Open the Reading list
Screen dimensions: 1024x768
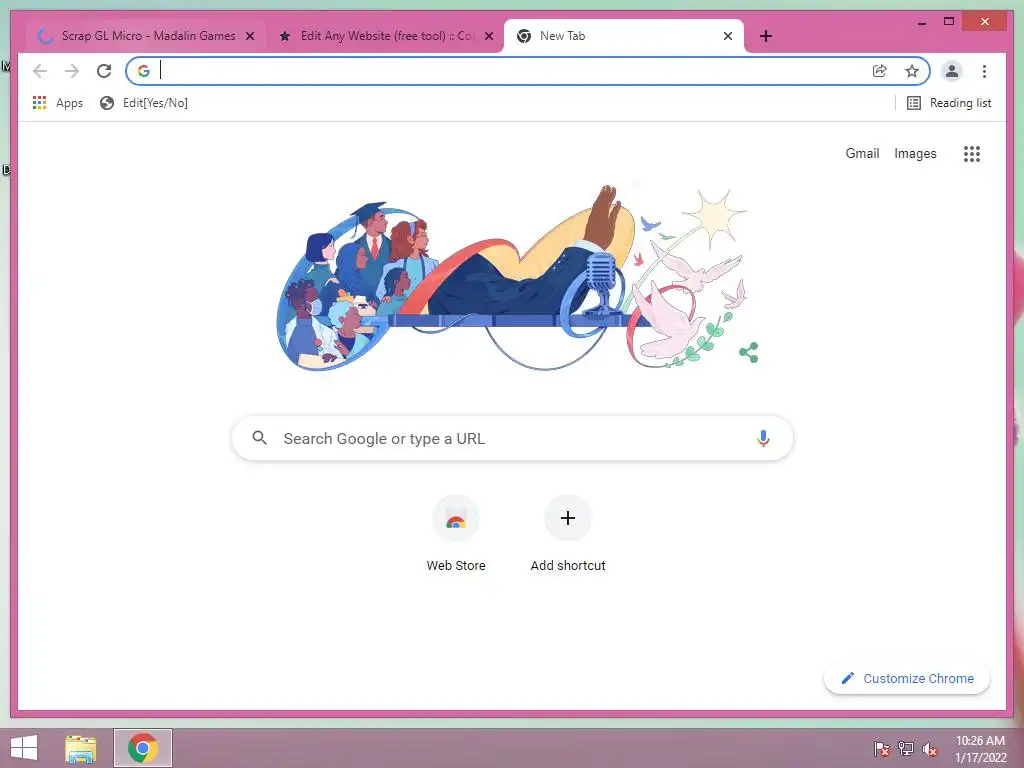tap(949, 103)
